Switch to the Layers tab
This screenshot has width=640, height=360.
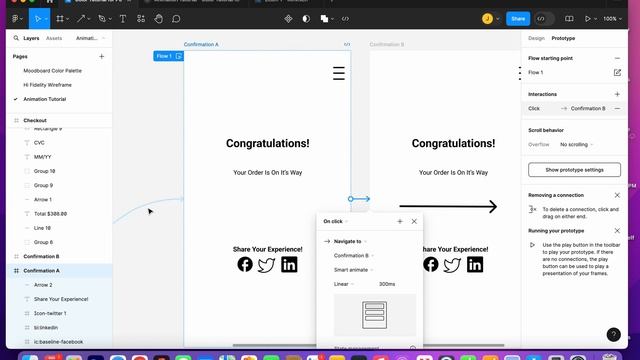tap(31, 38)
